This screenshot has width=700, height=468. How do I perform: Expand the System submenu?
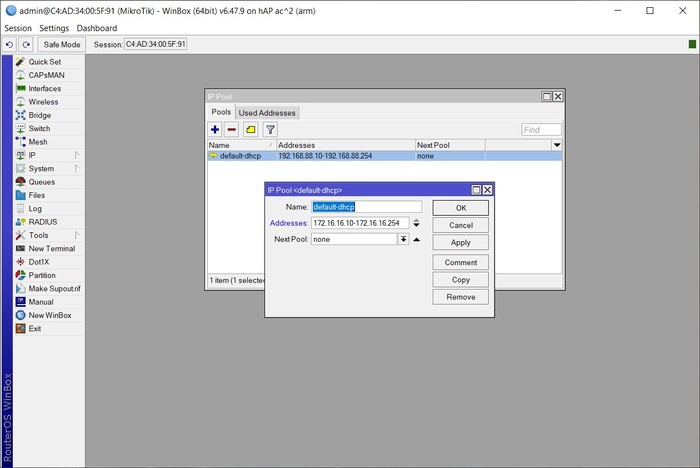point(49,168)
